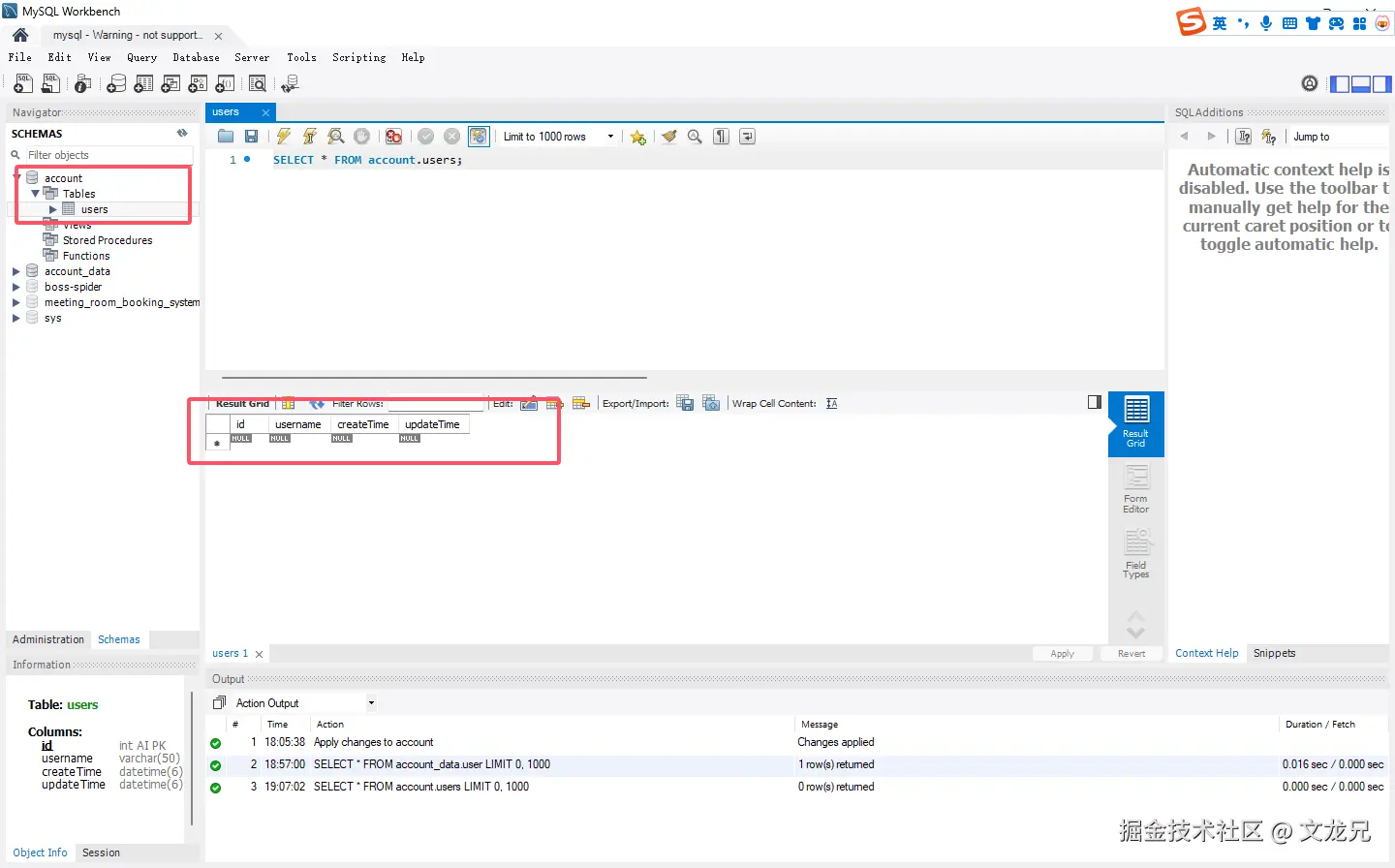Stop query execution hand icon

pyautogui.click(x=361, y=137)
